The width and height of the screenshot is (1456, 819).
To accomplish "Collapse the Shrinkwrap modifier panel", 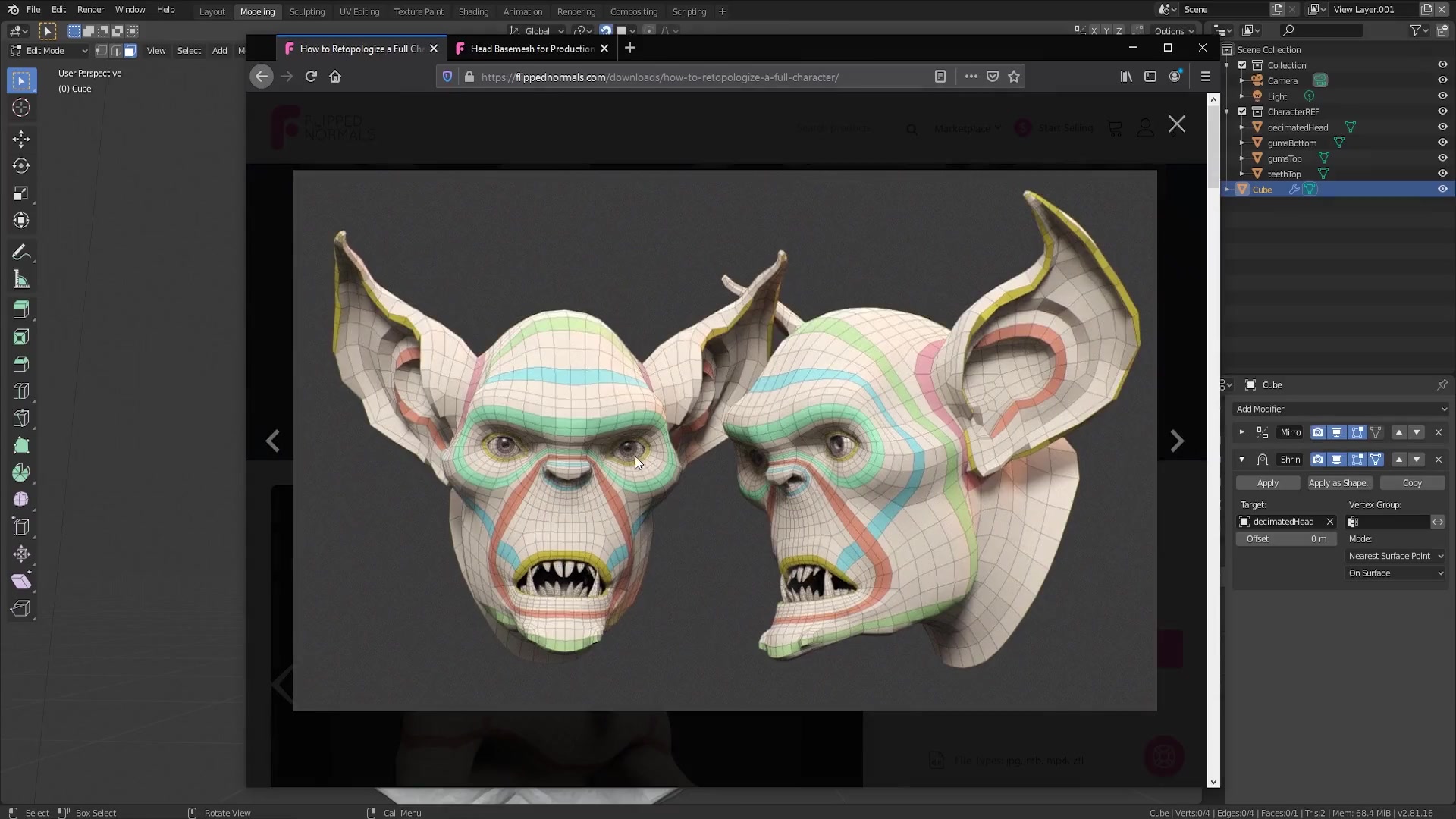I will (x=1241, y=460).
